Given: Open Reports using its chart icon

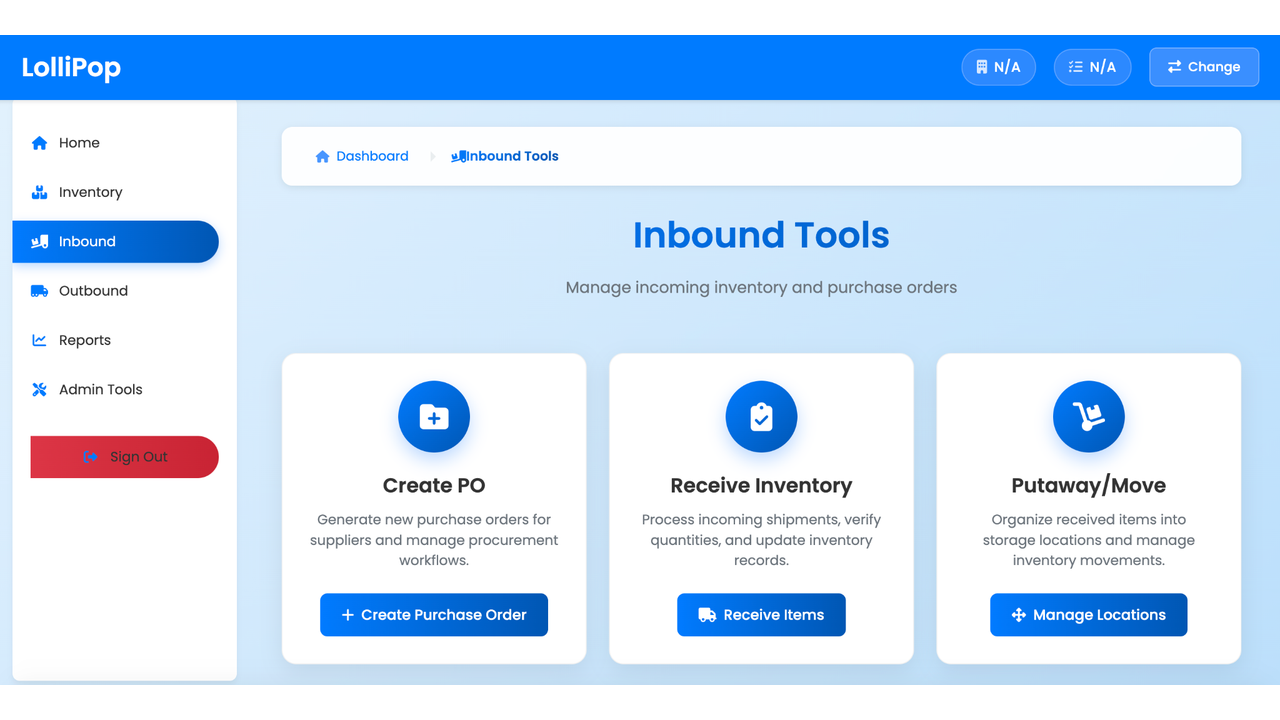Looking at the screenshot, I should click(x=38, y=340).
